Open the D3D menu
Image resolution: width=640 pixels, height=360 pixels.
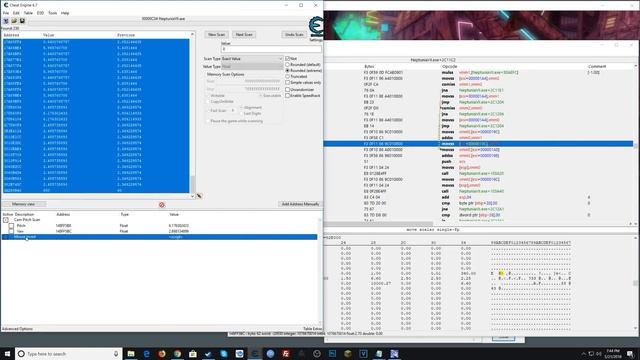40,13
